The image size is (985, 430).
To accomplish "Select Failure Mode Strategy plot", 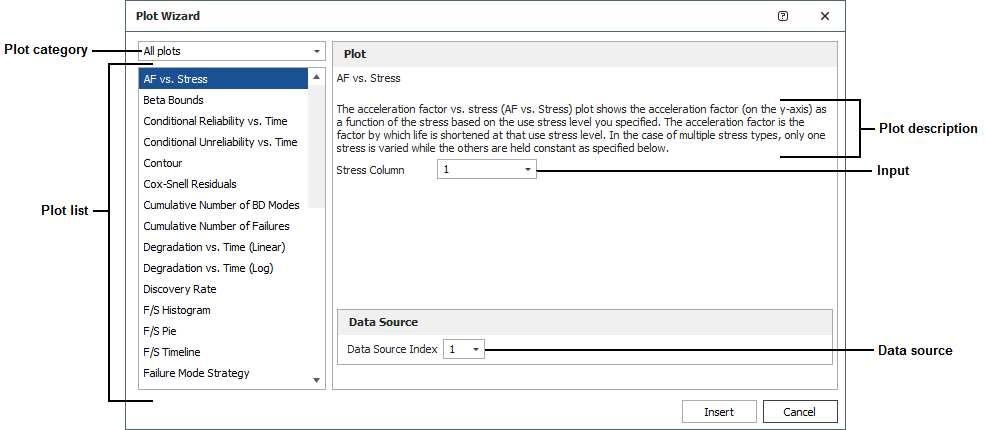I will [196, 373].
